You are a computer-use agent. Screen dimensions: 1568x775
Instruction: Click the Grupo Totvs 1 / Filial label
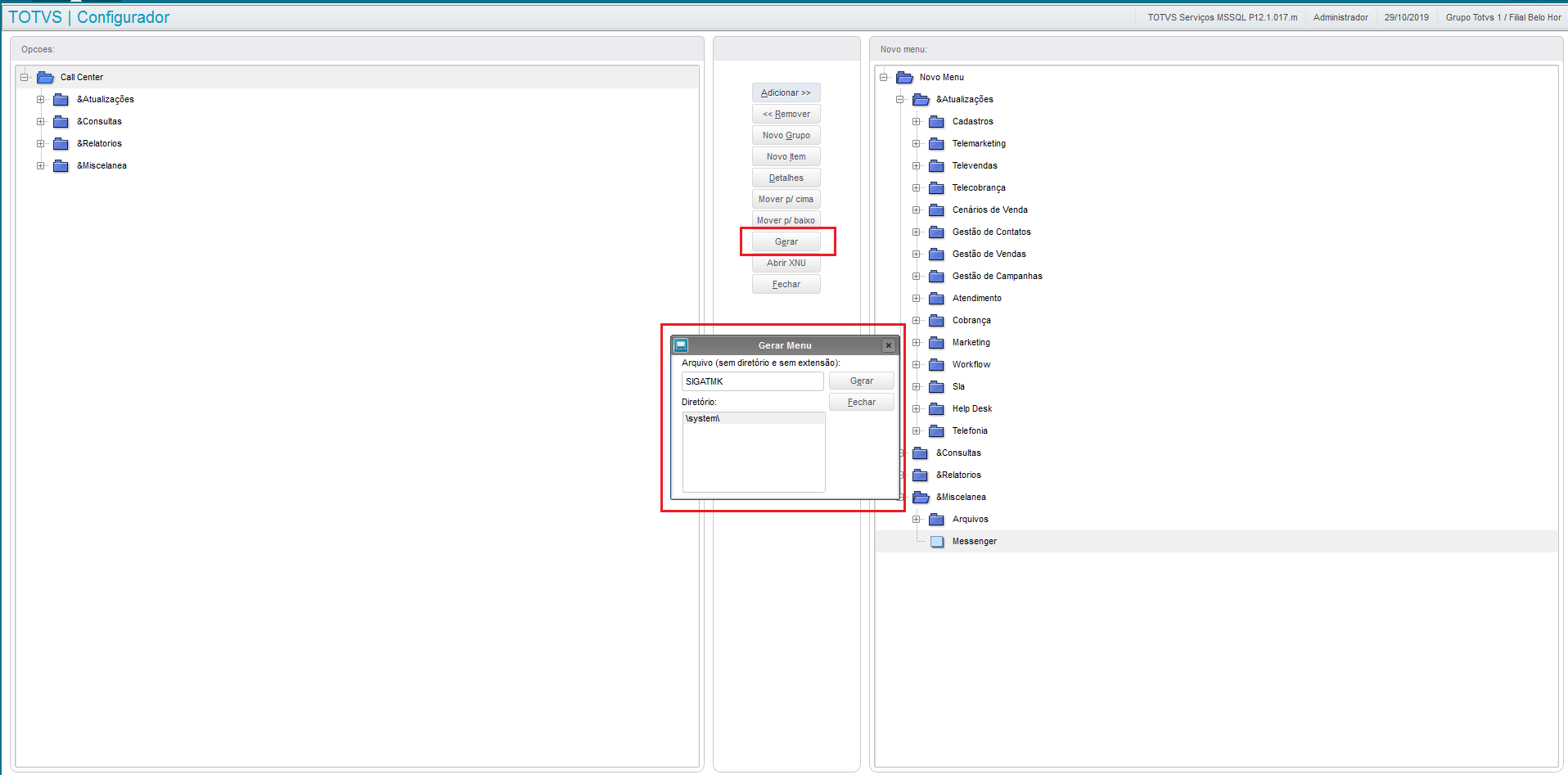1503,17
